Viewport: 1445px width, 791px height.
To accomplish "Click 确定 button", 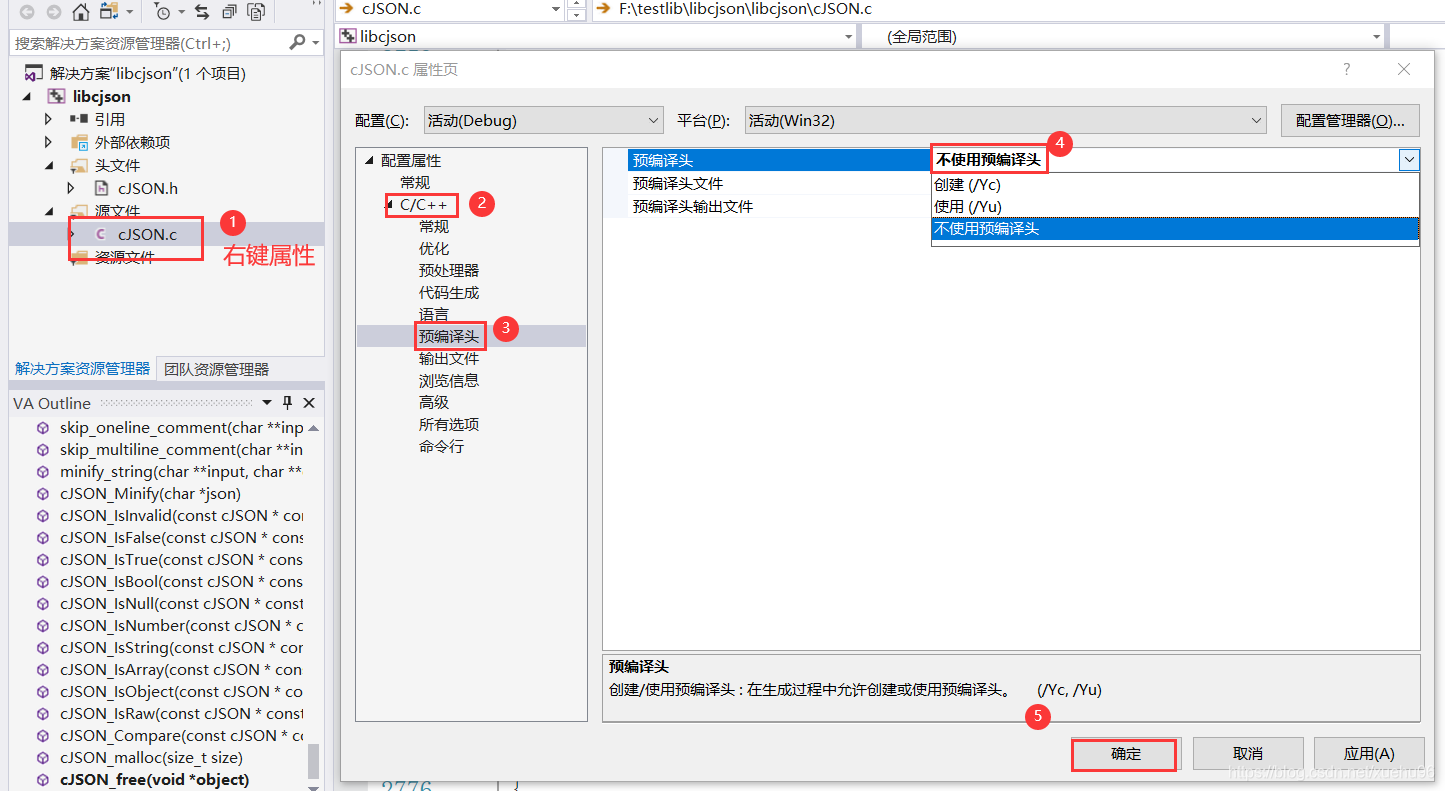I will (x=1126, y=754).
